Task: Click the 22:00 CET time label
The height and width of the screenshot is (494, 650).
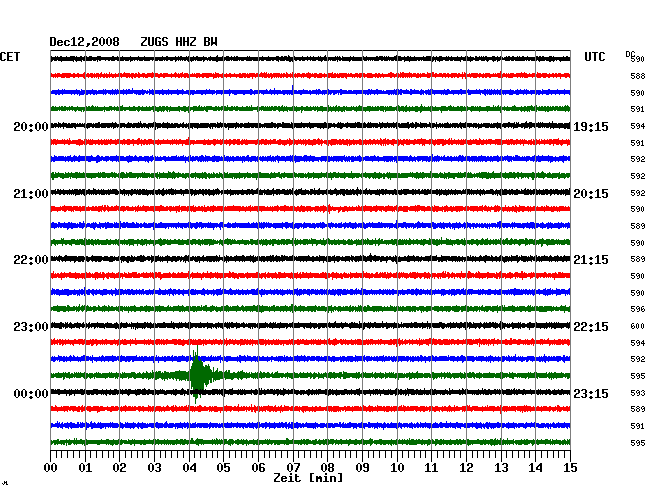Action: click(31, 260)
